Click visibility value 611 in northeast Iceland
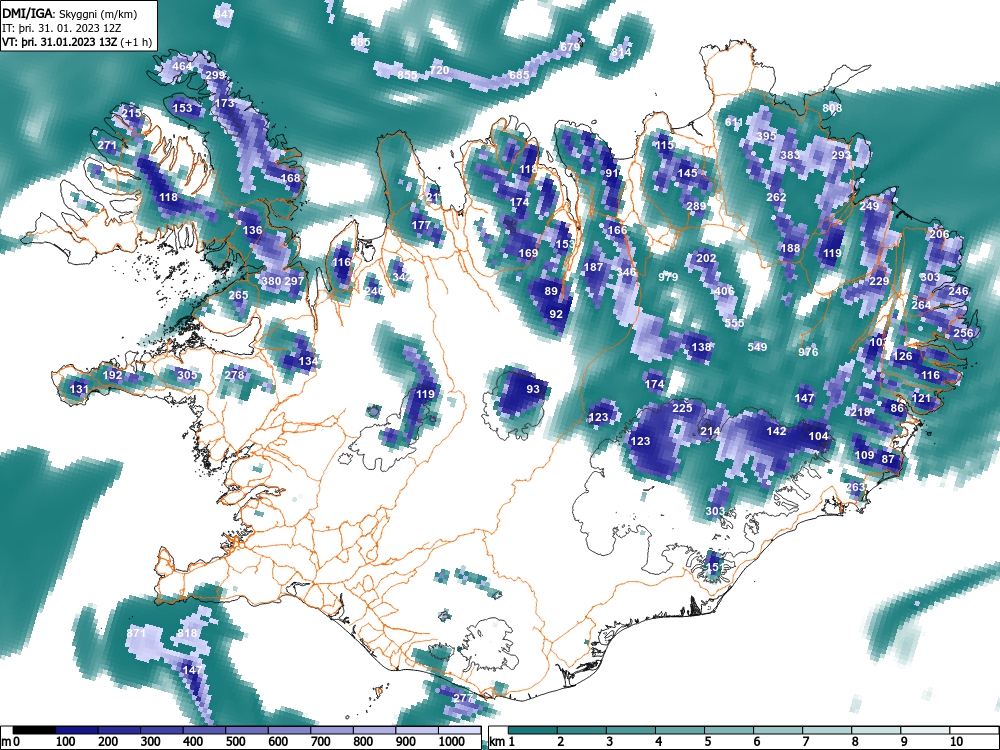This screenshot has width=1000, height=750. click(x=734, y=122)
